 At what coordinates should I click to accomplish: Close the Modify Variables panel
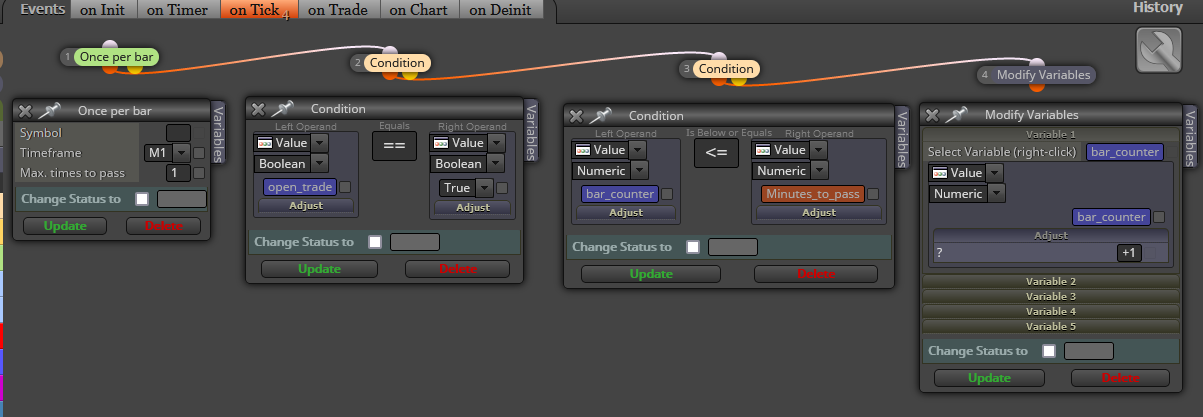click(932, 115)
